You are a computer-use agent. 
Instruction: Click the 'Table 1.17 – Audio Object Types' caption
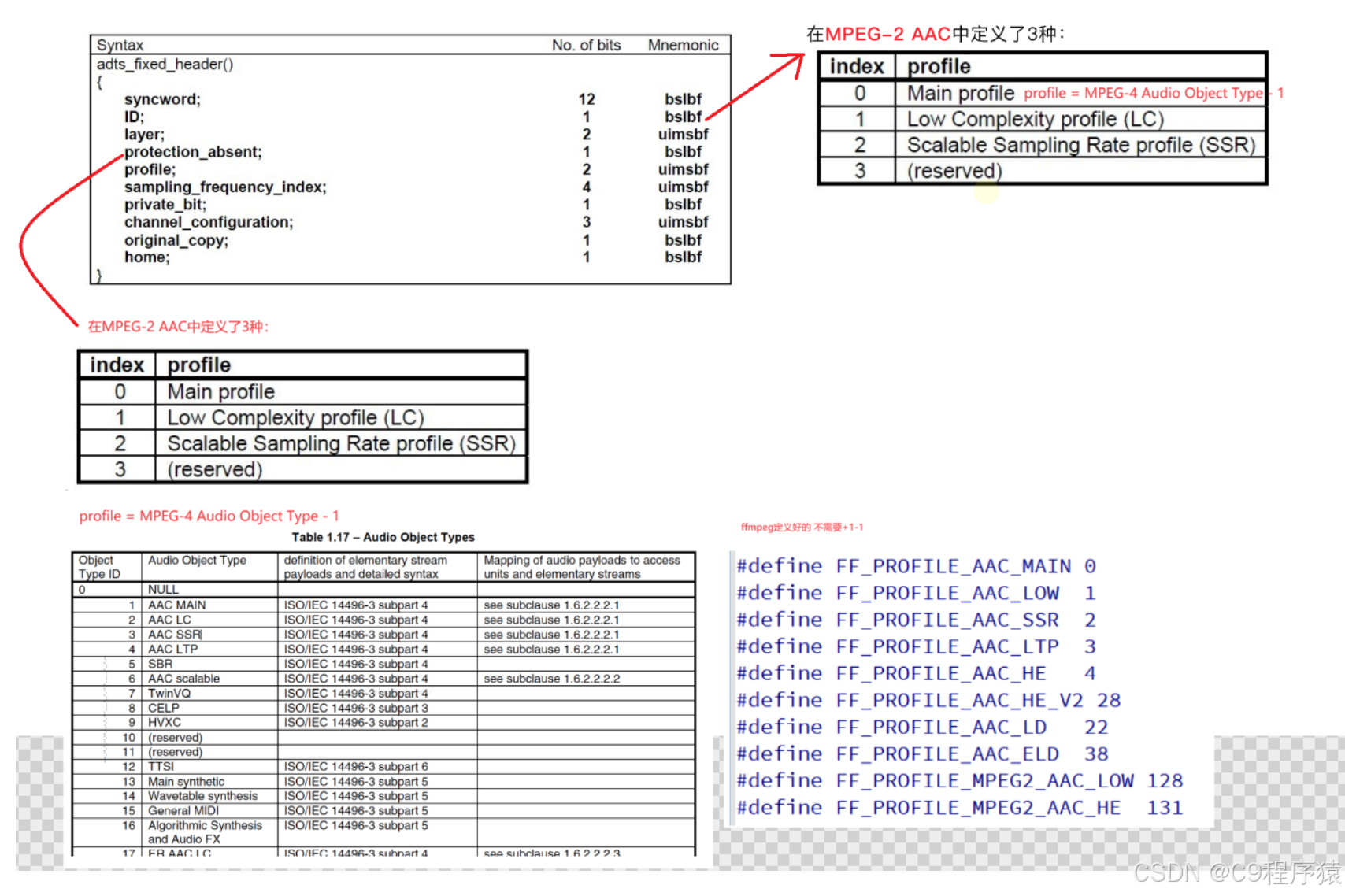point(383,537)
